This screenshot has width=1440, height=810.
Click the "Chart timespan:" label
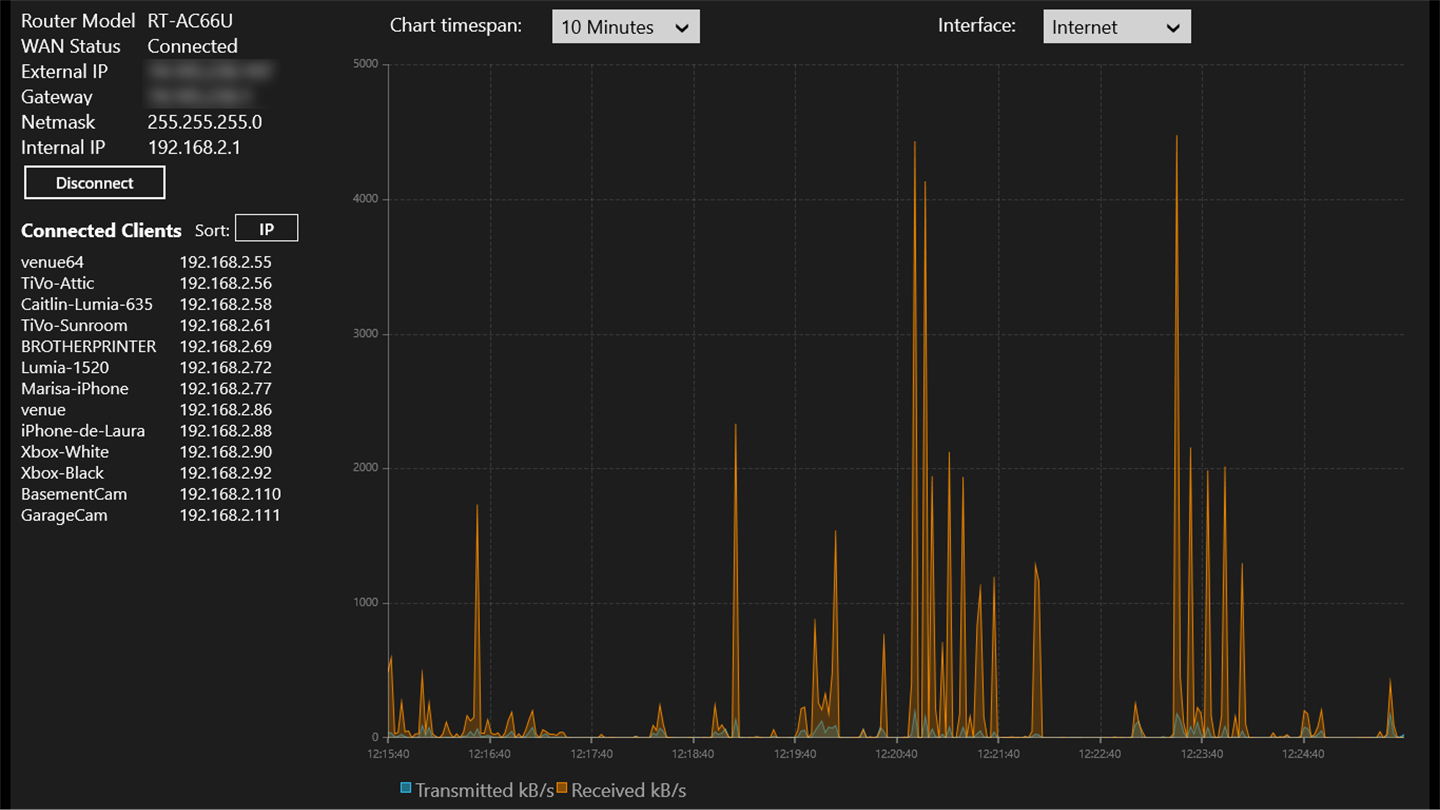[x=456, y=26]
